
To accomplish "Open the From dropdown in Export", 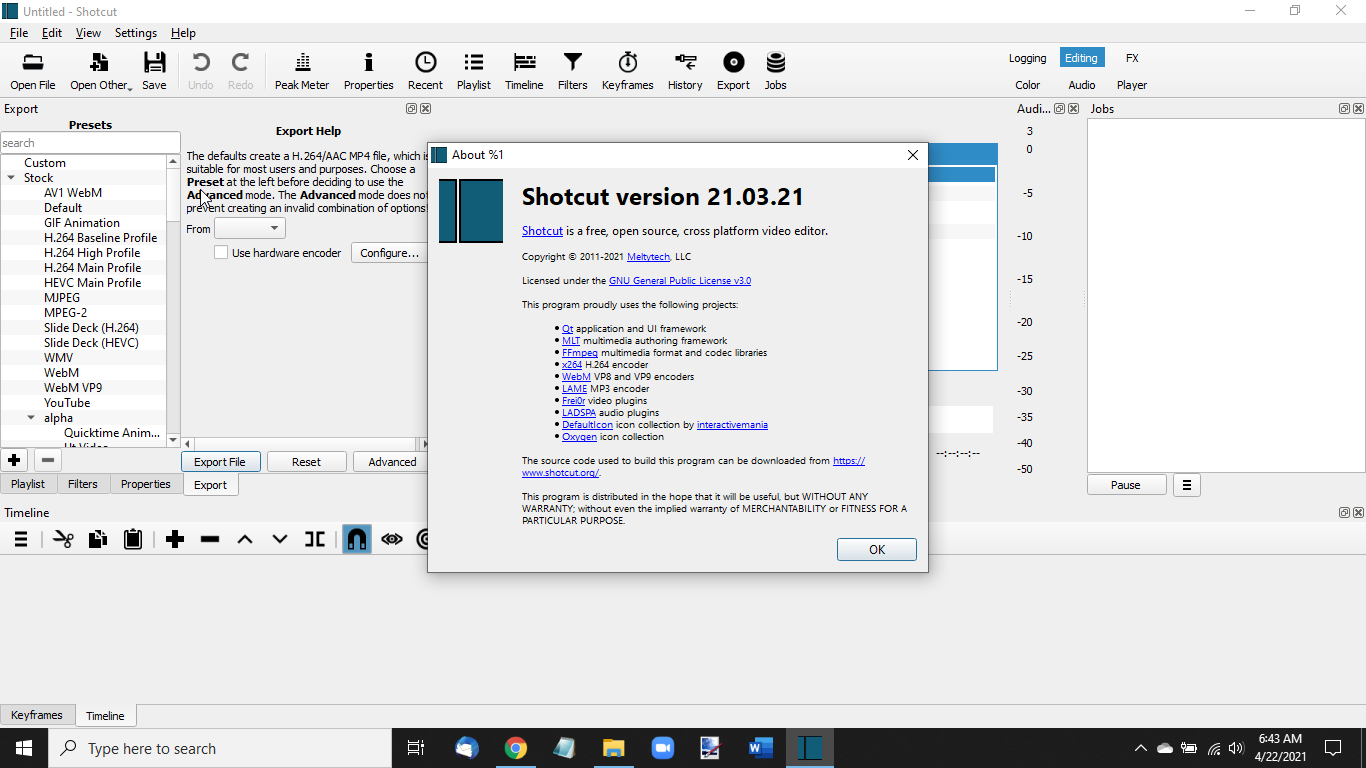I will click(250, 229).
